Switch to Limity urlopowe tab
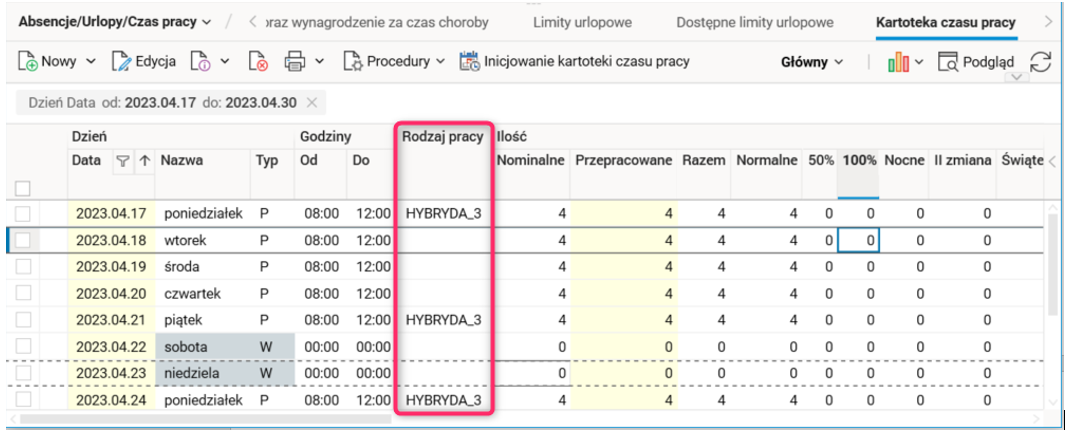The height and width of the screenshot is (437, 1071). point(582,23)
